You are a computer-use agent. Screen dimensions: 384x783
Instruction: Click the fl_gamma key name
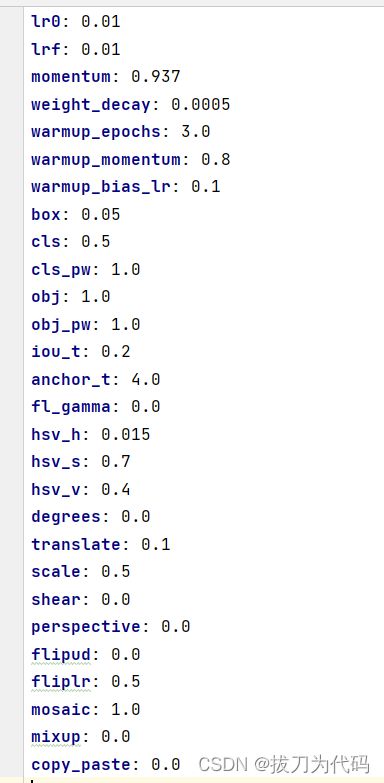[x=71, y=407]
